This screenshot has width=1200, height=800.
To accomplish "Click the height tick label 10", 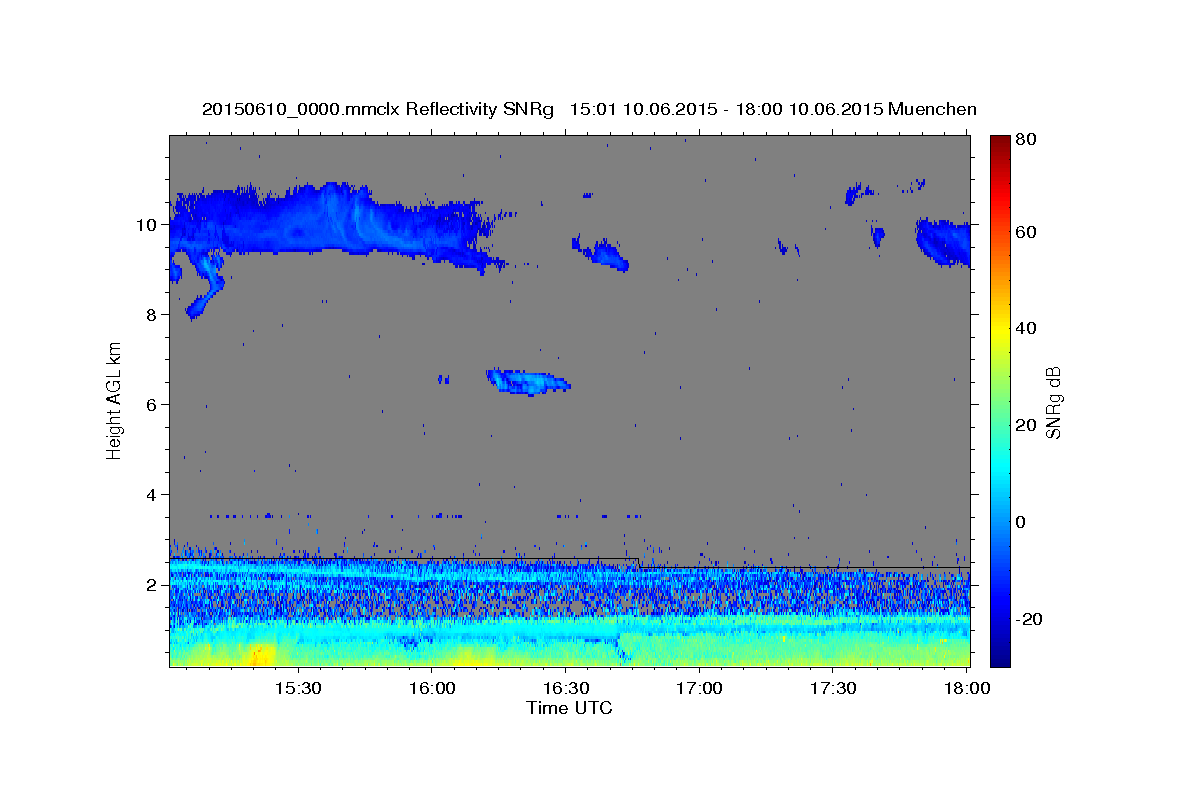I will pyautogui.click(x=145, y=225).
